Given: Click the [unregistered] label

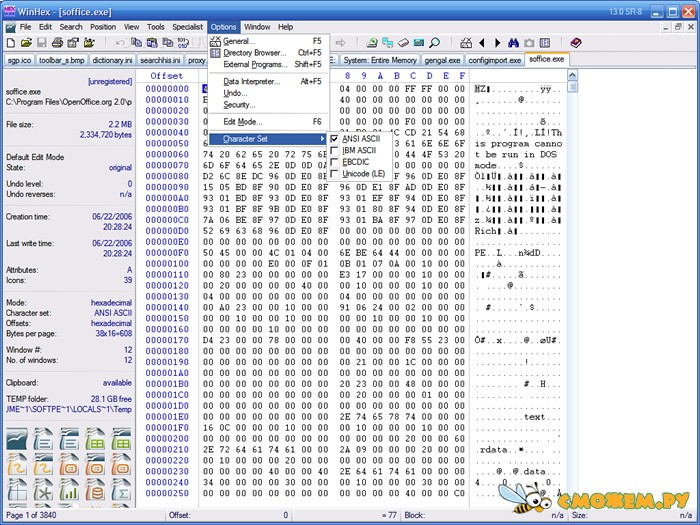Looking at the screenshot, I should click(110, 82).
